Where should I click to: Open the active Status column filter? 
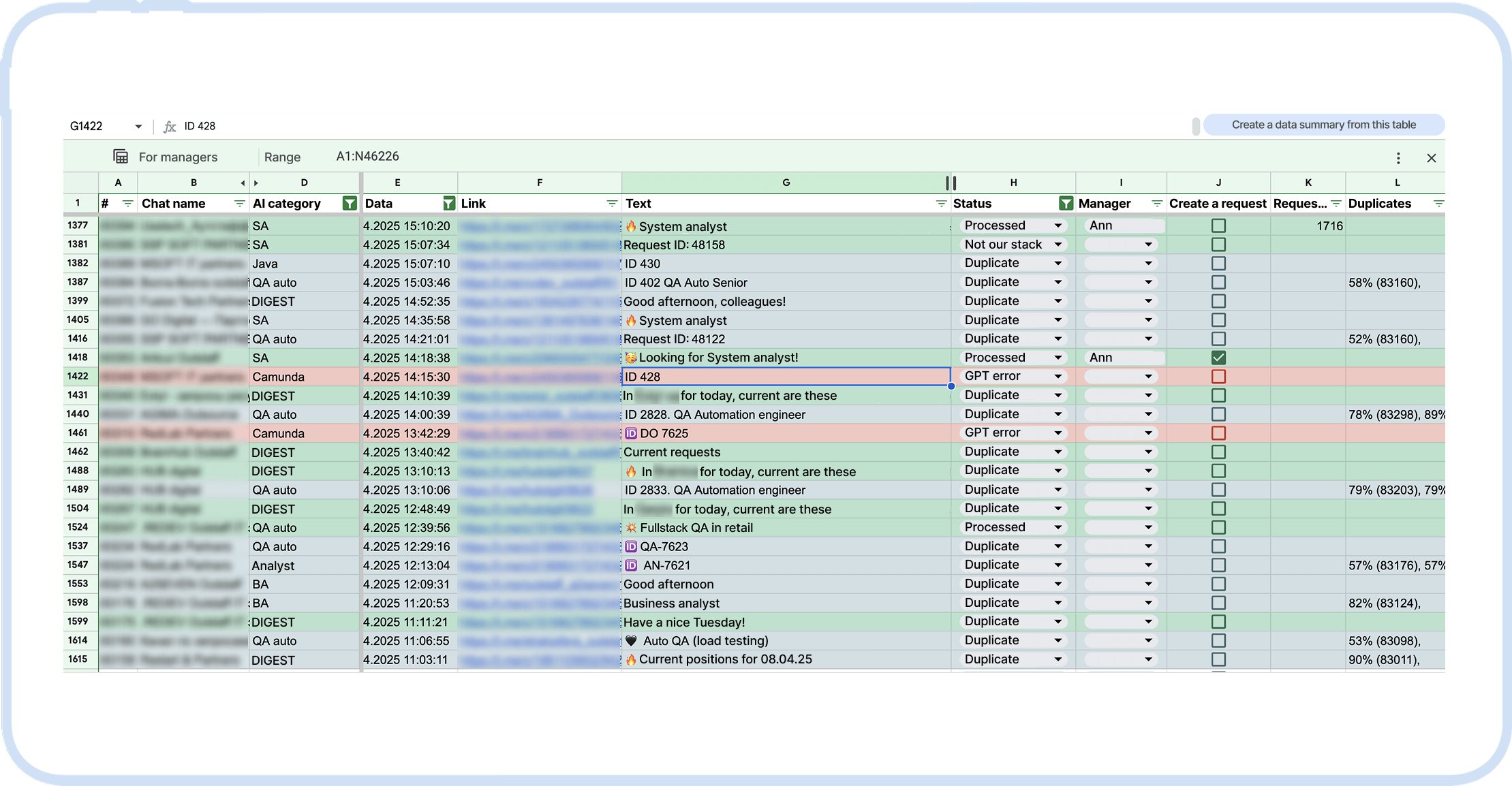point(1066,204)
